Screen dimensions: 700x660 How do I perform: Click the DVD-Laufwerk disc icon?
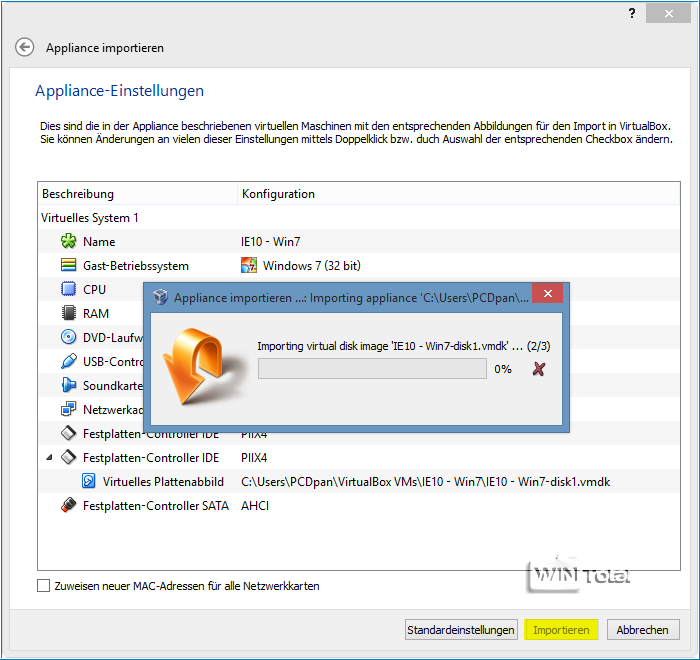(x=68, y=337)
